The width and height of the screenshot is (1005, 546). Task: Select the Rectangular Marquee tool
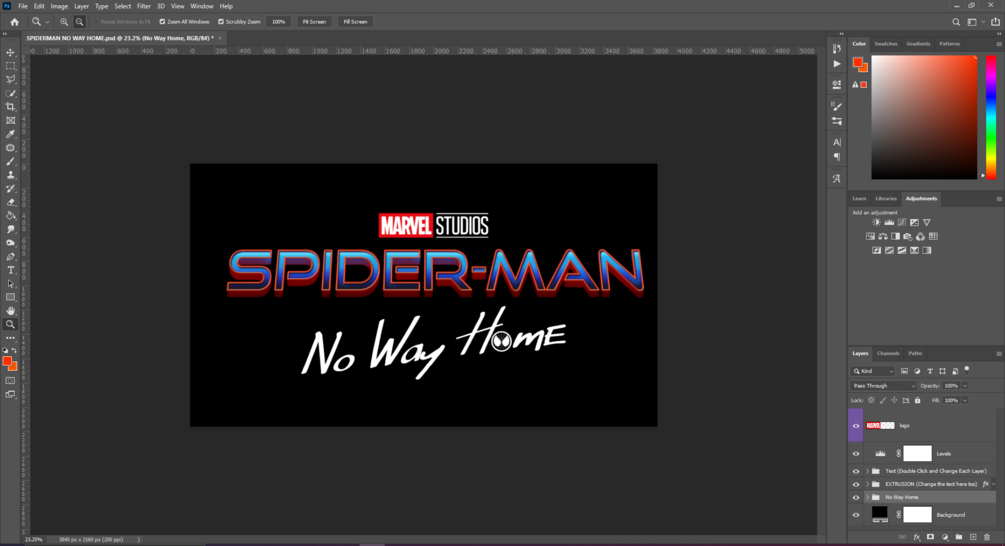(x=10, y=66)
